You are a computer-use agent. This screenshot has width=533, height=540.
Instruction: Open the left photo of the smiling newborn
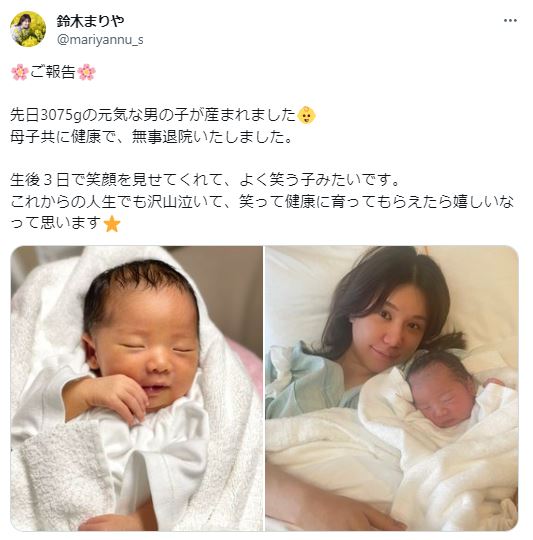point(137,388)
